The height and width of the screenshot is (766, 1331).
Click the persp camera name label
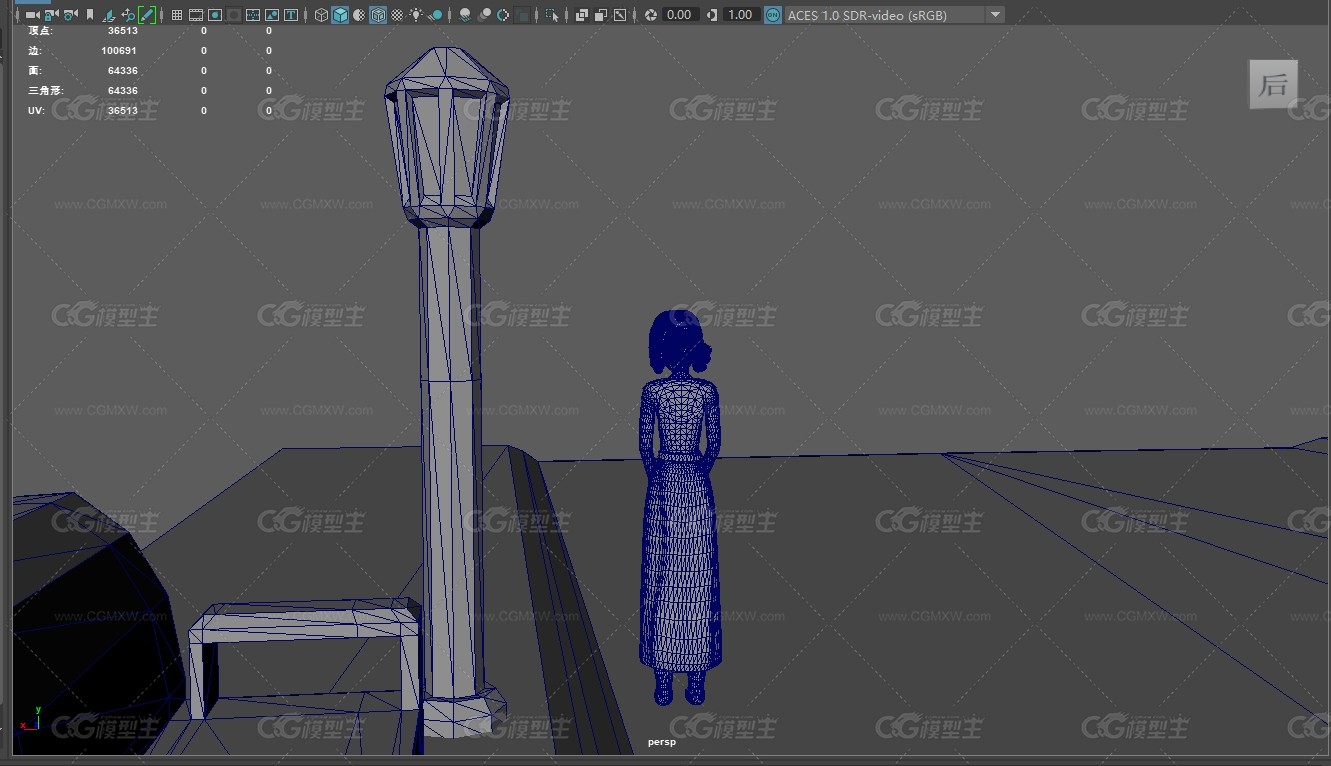coord(662,742)
